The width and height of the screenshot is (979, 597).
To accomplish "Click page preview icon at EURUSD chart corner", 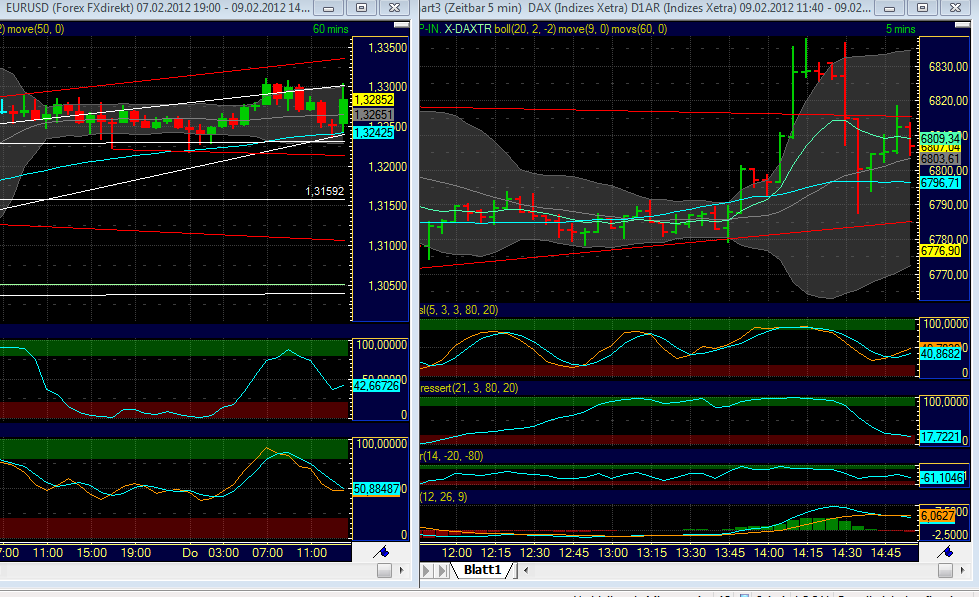I will (x=384, y=570).
